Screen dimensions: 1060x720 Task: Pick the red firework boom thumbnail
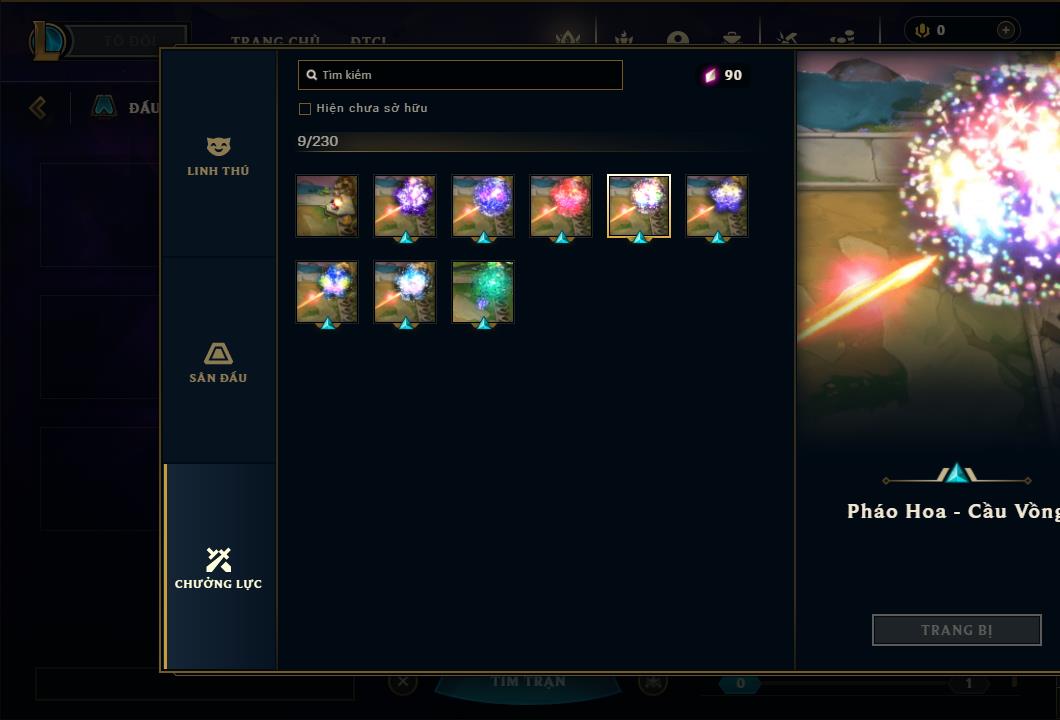(x=561, y=206)
